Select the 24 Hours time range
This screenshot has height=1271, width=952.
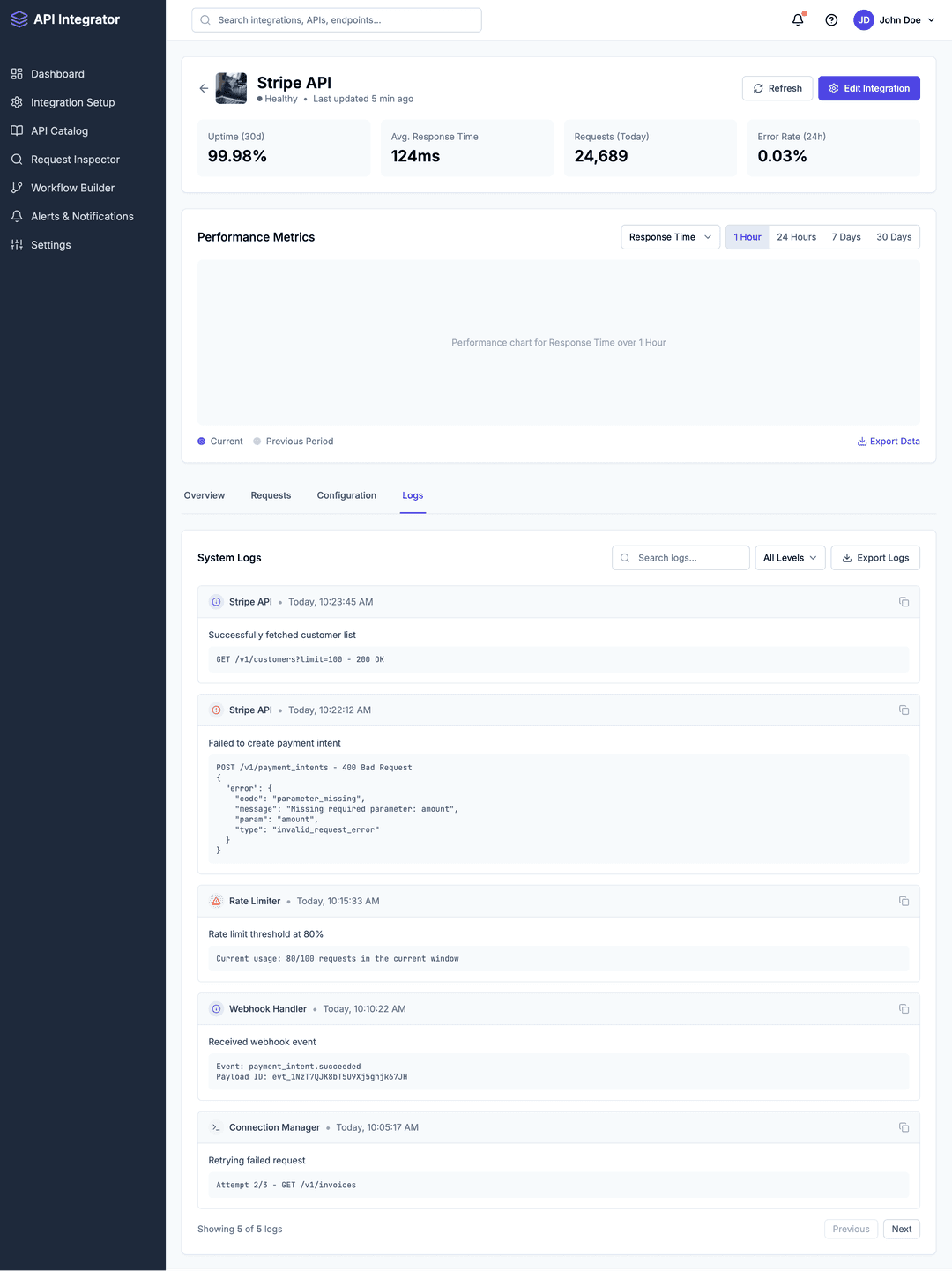[795, 236]
